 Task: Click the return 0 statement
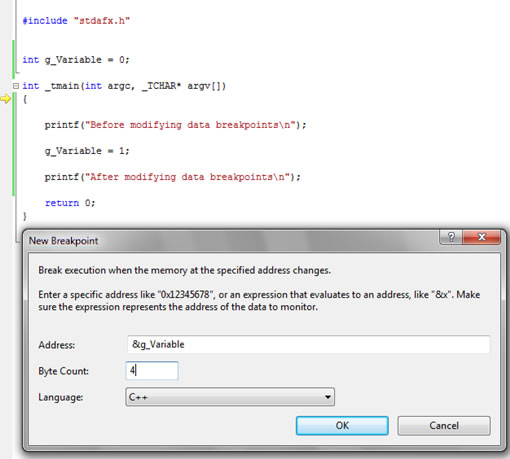point(70,203)
